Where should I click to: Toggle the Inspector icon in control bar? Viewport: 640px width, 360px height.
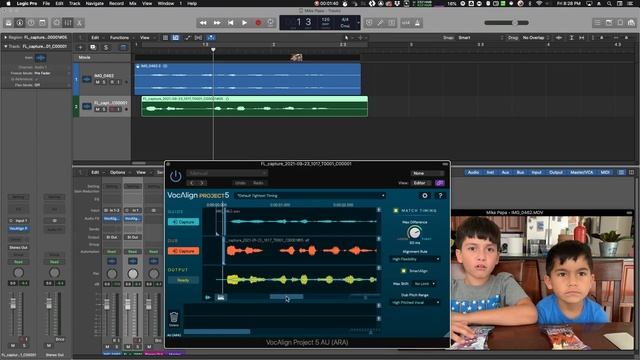click(20, 23)
